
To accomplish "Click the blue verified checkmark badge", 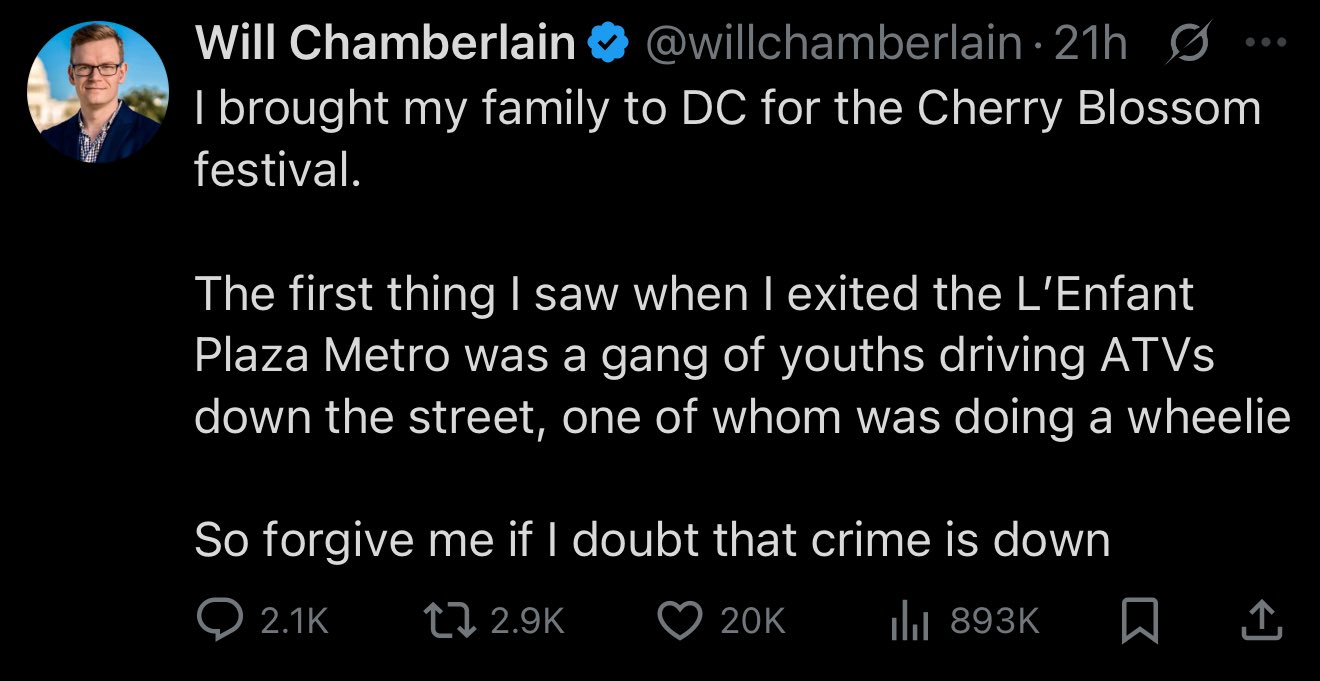I will pos(609,45).
